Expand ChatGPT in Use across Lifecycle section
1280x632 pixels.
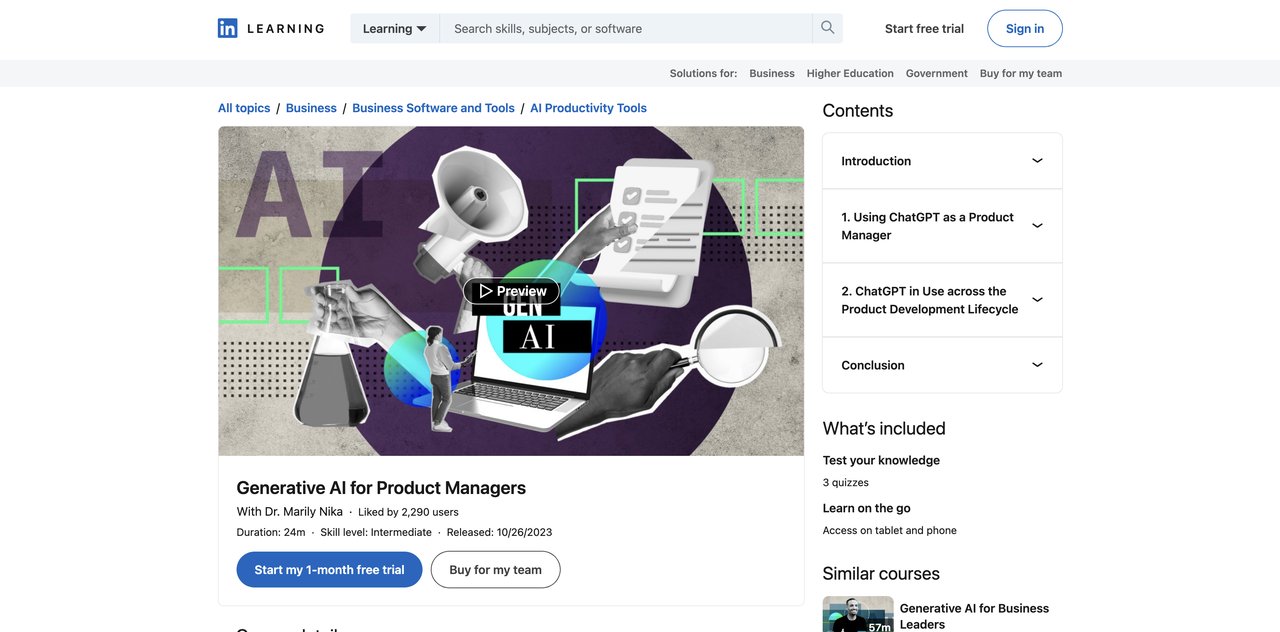942,300
